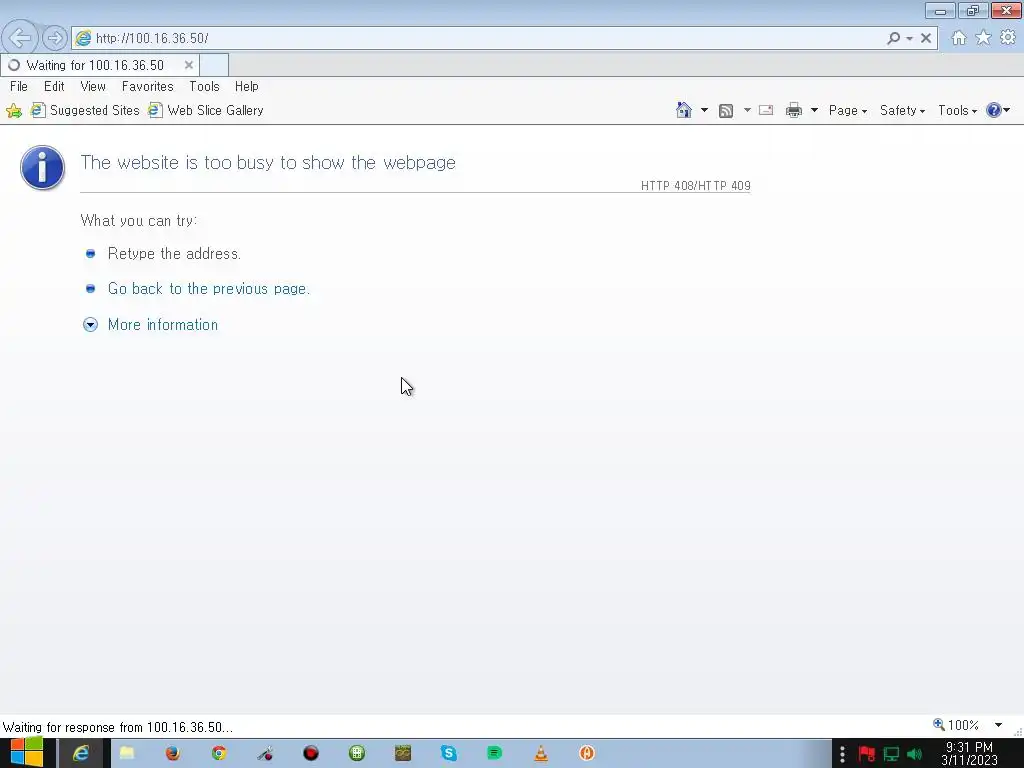Click the search magnifier in address bar

tap(893, 38)
